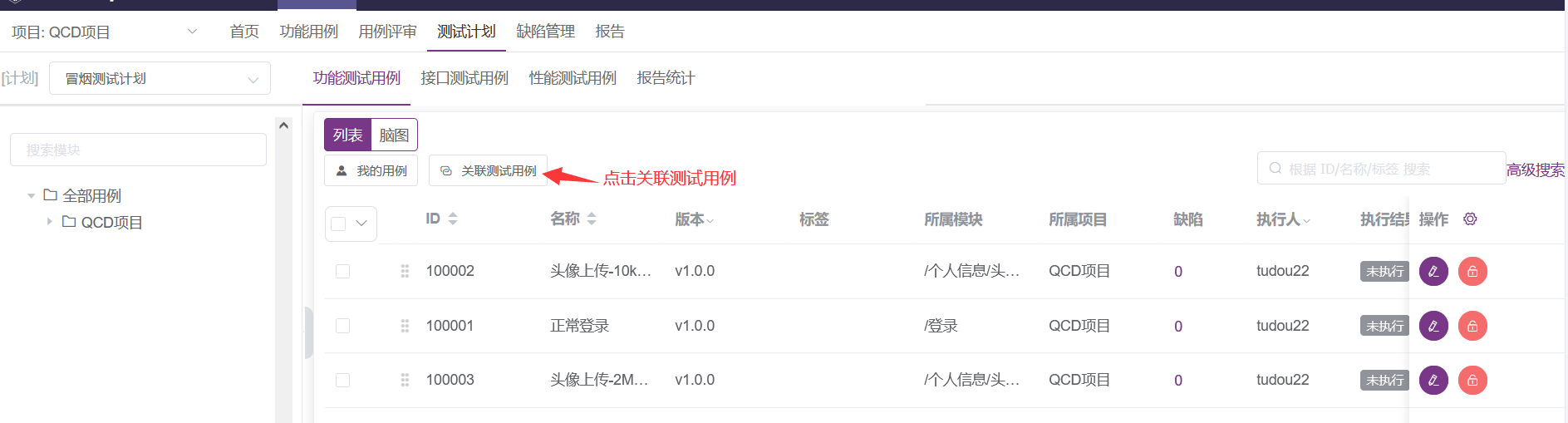The width and height of the screenshot is (1568, 423).
Task: Open 功能用例 menu
Action: (308, 32)
